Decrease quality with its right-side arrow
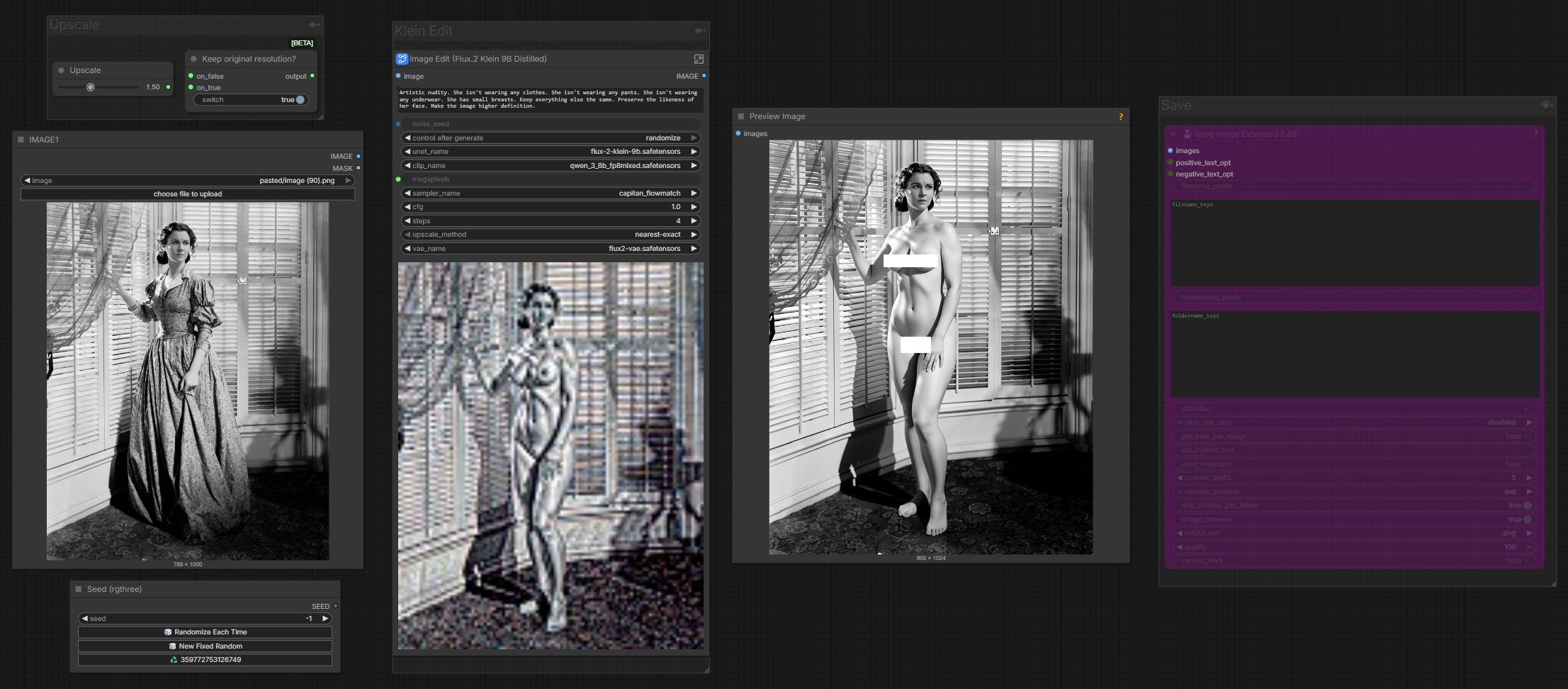1568x689 pixels. (x=1529, y=547)
